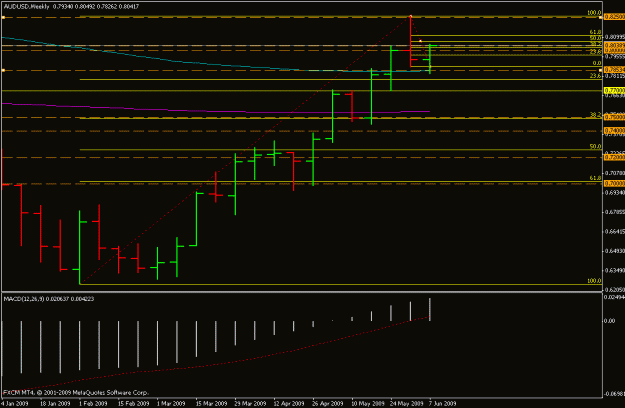Select the orange 0.7200 price tag
625x408 pixels.
614,157
